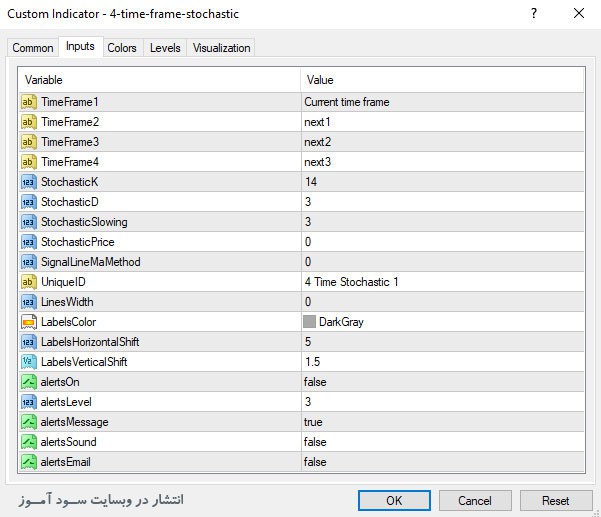Toggle the alertsMessage true value

[x=441, y=422]
